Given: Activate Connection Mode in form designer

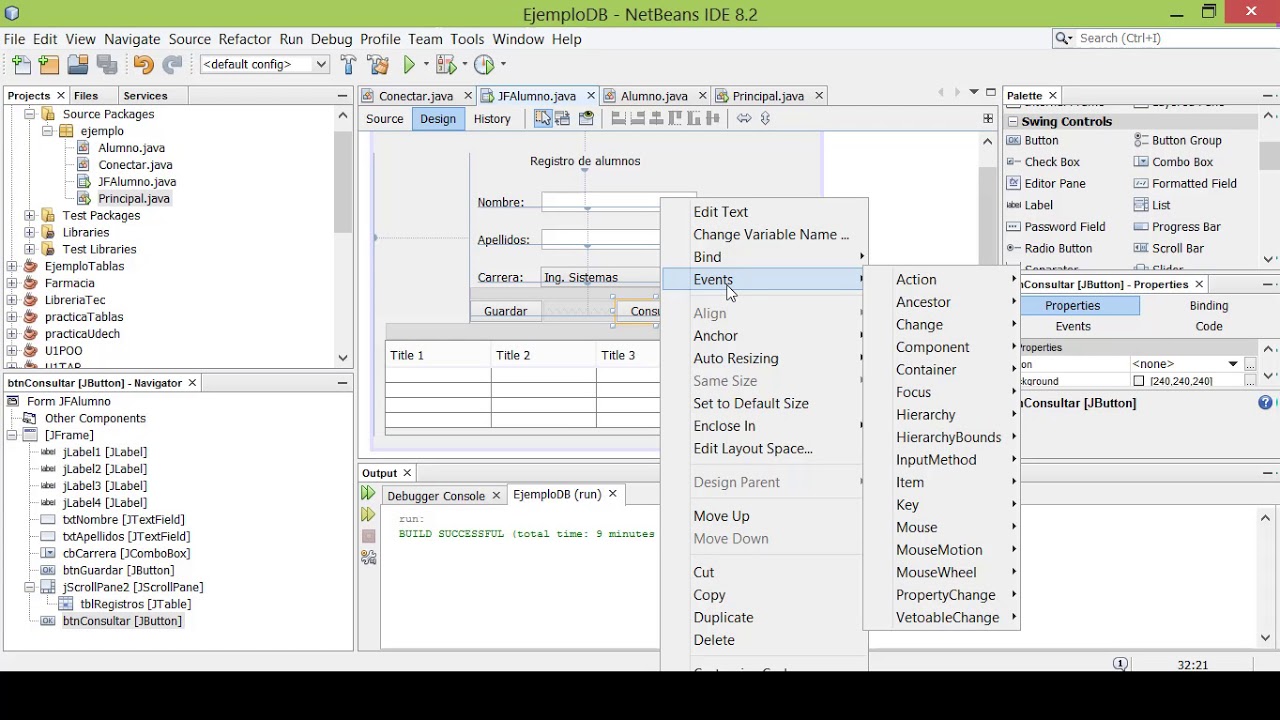Looking at the screenshot, I should pos(563,118).
